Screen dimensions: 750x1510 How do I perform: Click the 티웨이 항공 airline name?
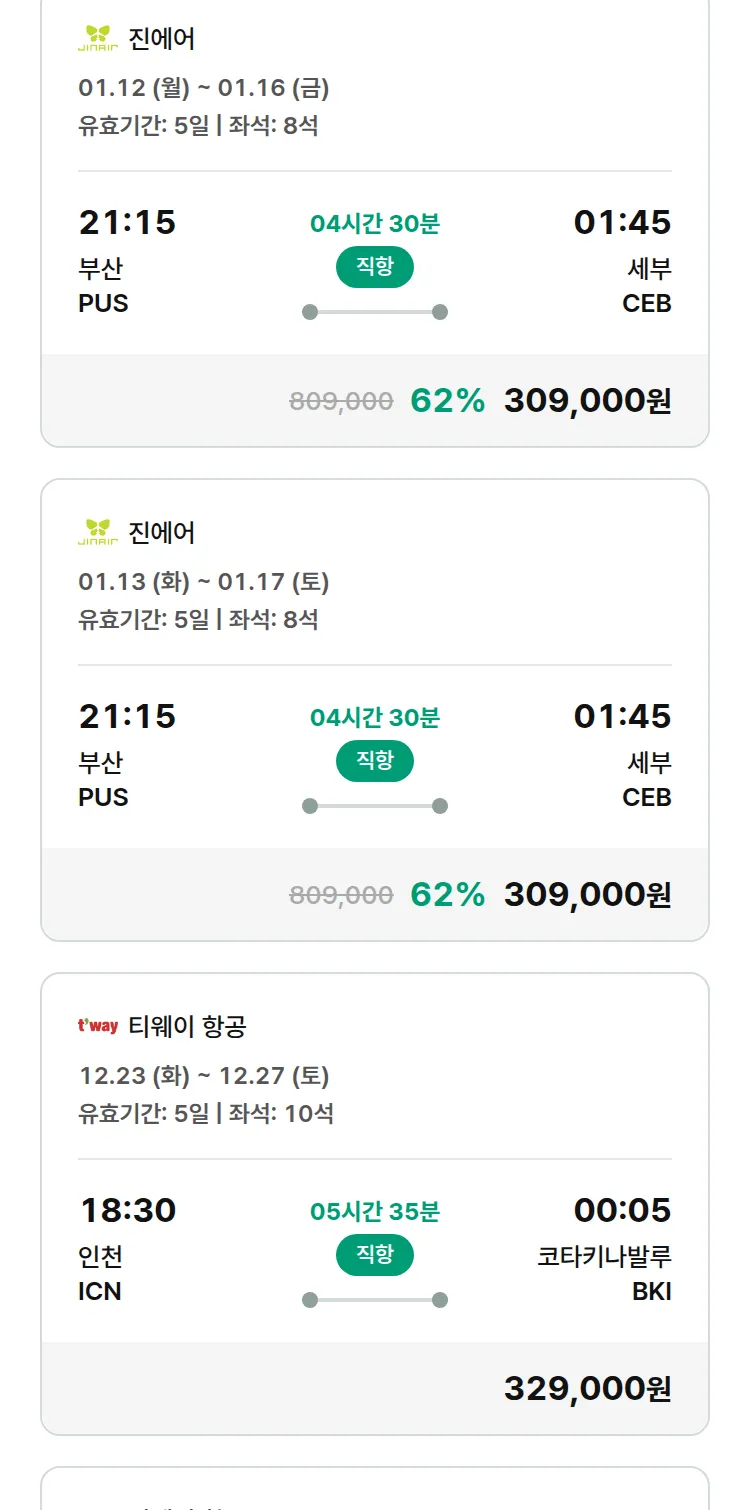(x=187, y=1026)
